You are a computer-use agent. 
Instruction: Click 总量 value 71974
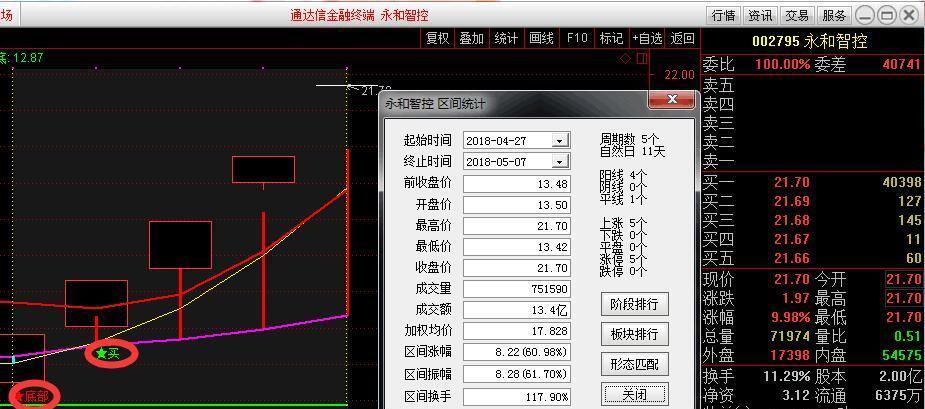tap(790, 336)
